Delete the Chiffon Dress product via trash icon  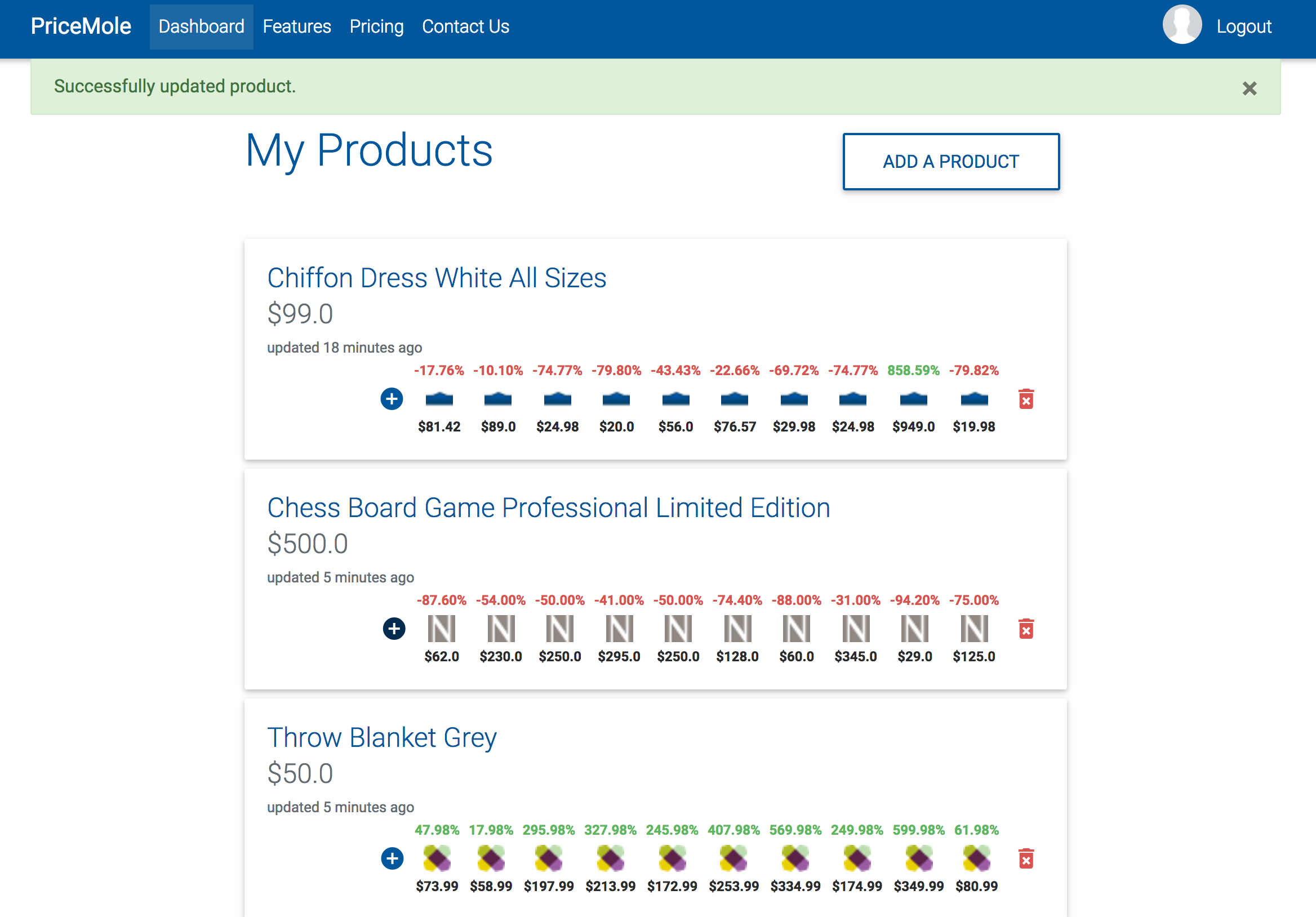pos(1026,399)
